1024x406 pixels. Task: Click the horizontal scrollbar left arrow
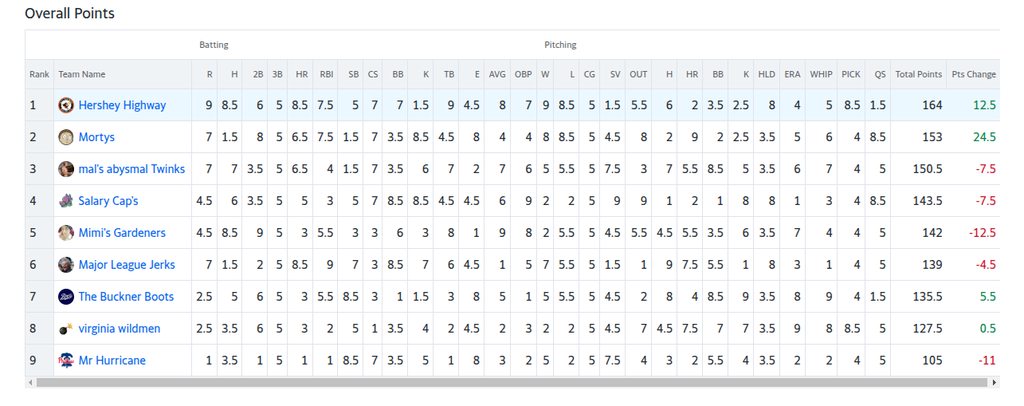(29, 382)
